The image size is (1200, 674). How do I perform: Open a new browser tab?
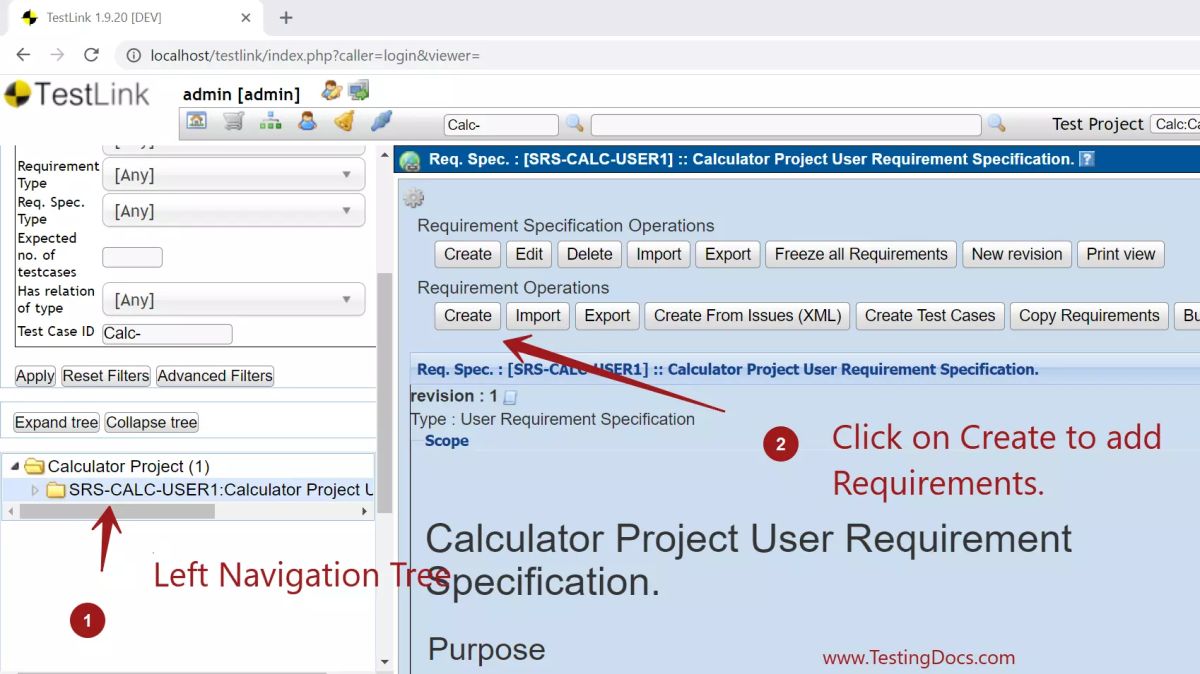pyautogui.click(x=286, y=17)
